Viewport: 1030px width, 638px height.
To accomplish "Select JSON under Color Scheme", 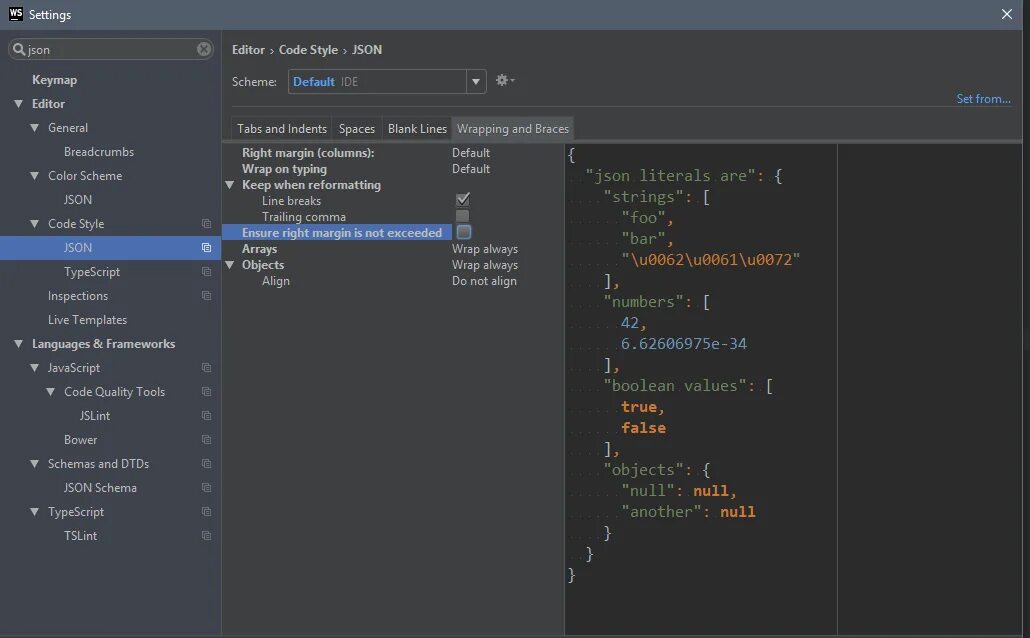I will 78,200.
